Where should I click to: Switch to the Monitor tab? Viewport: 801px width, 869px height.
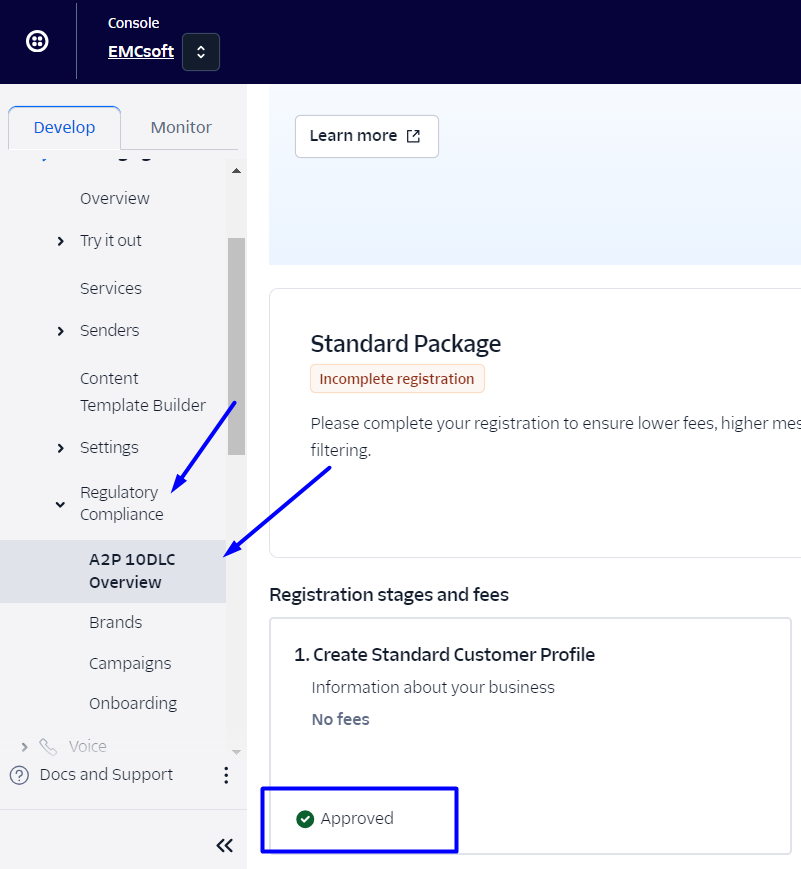181,127
